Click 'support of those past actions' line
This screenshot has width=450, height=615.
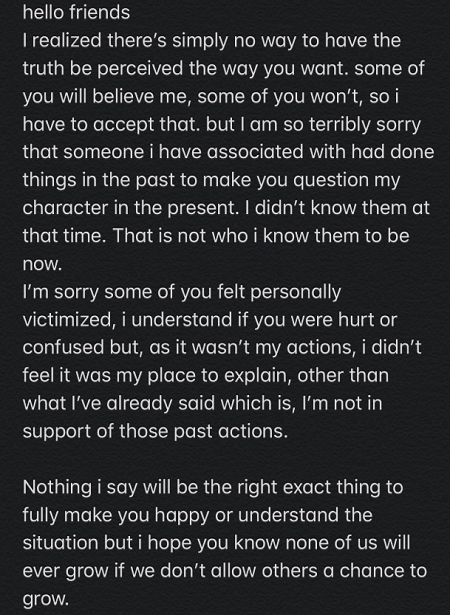coord(155,431)
